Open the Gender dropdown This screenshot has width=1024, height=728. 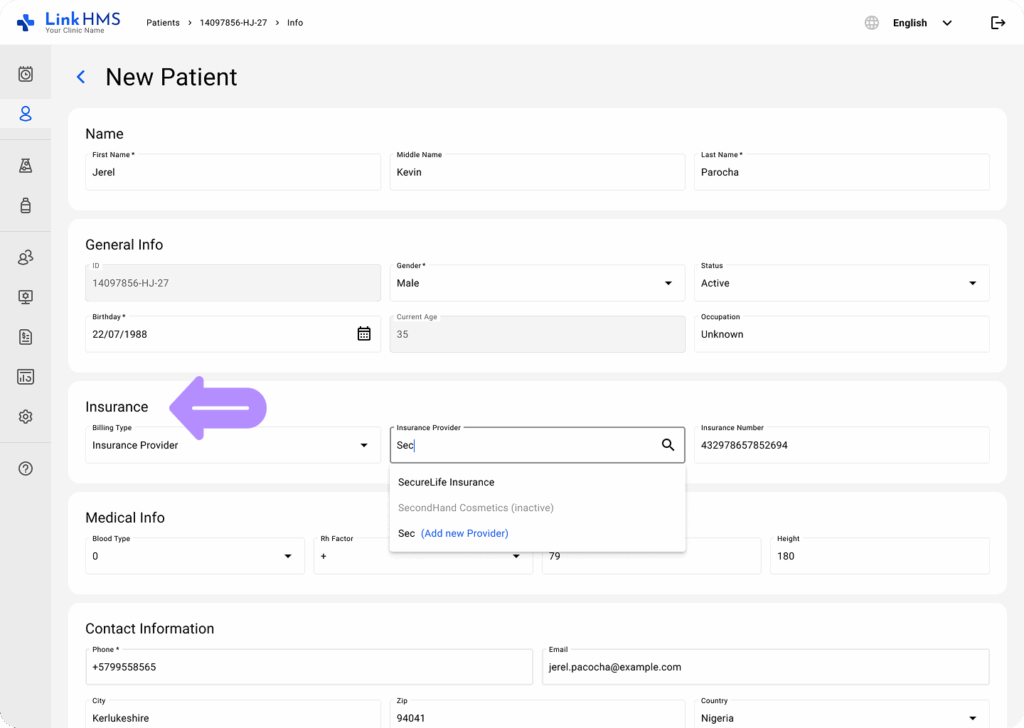669,283
